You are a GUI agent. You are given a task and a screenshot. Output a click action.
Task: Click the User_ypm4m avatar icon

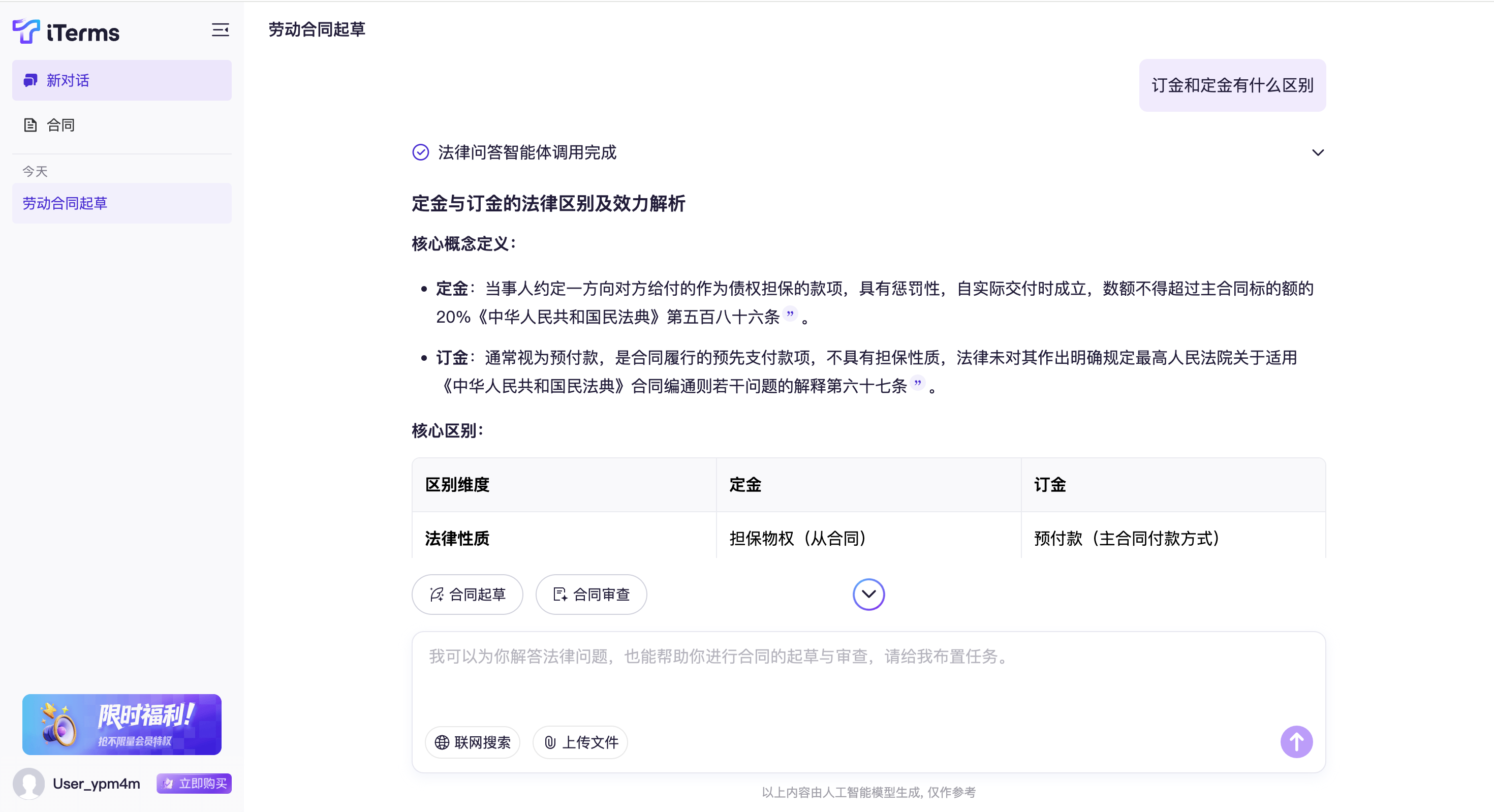click(x=29, y=784)
